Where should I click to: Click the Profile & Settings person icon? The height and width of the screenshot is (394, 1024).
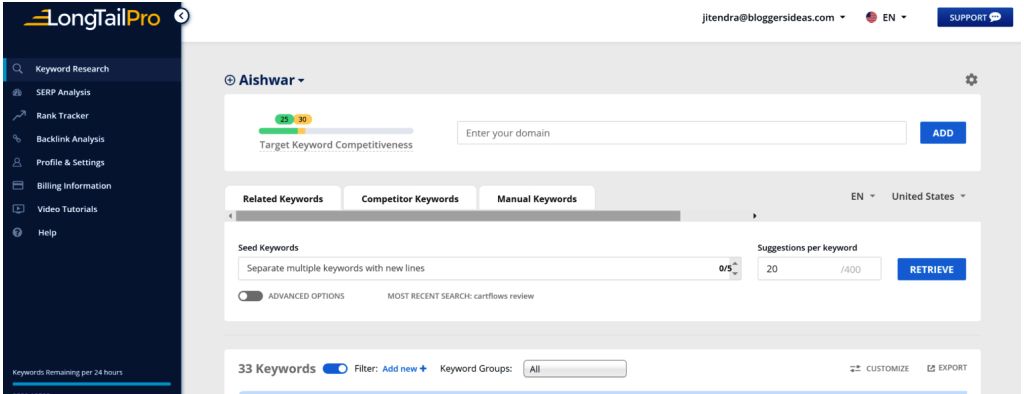18,162
